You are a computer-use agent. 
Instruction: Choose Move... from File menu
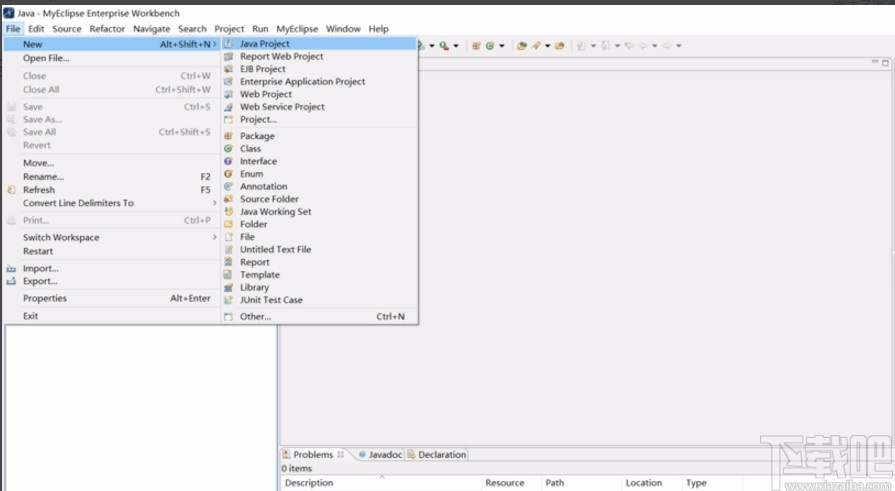click(x=111, y=163)
